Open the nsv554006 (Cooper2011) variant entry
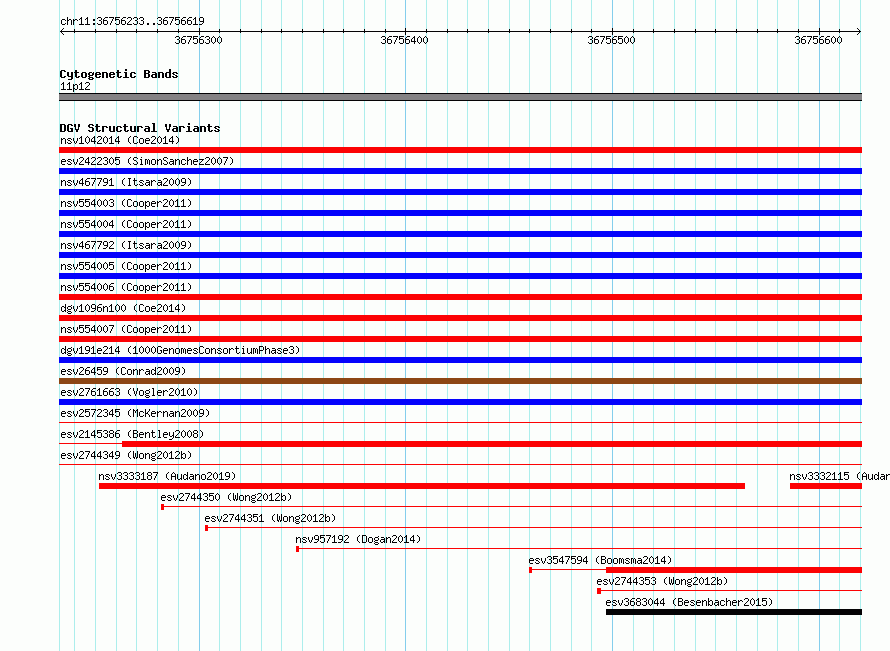Screen dimensions: 890x651 click(126, 287)
